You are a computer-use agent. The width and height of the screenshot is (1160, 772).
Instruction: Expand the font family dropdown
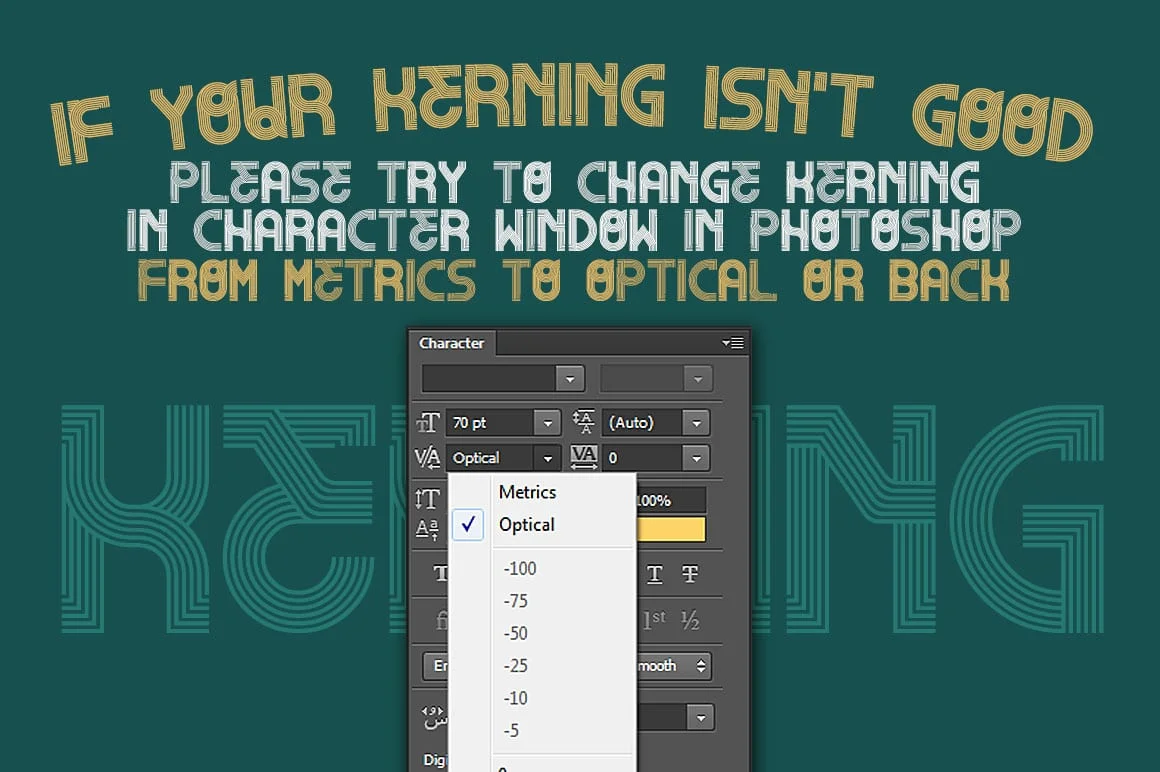570,379
